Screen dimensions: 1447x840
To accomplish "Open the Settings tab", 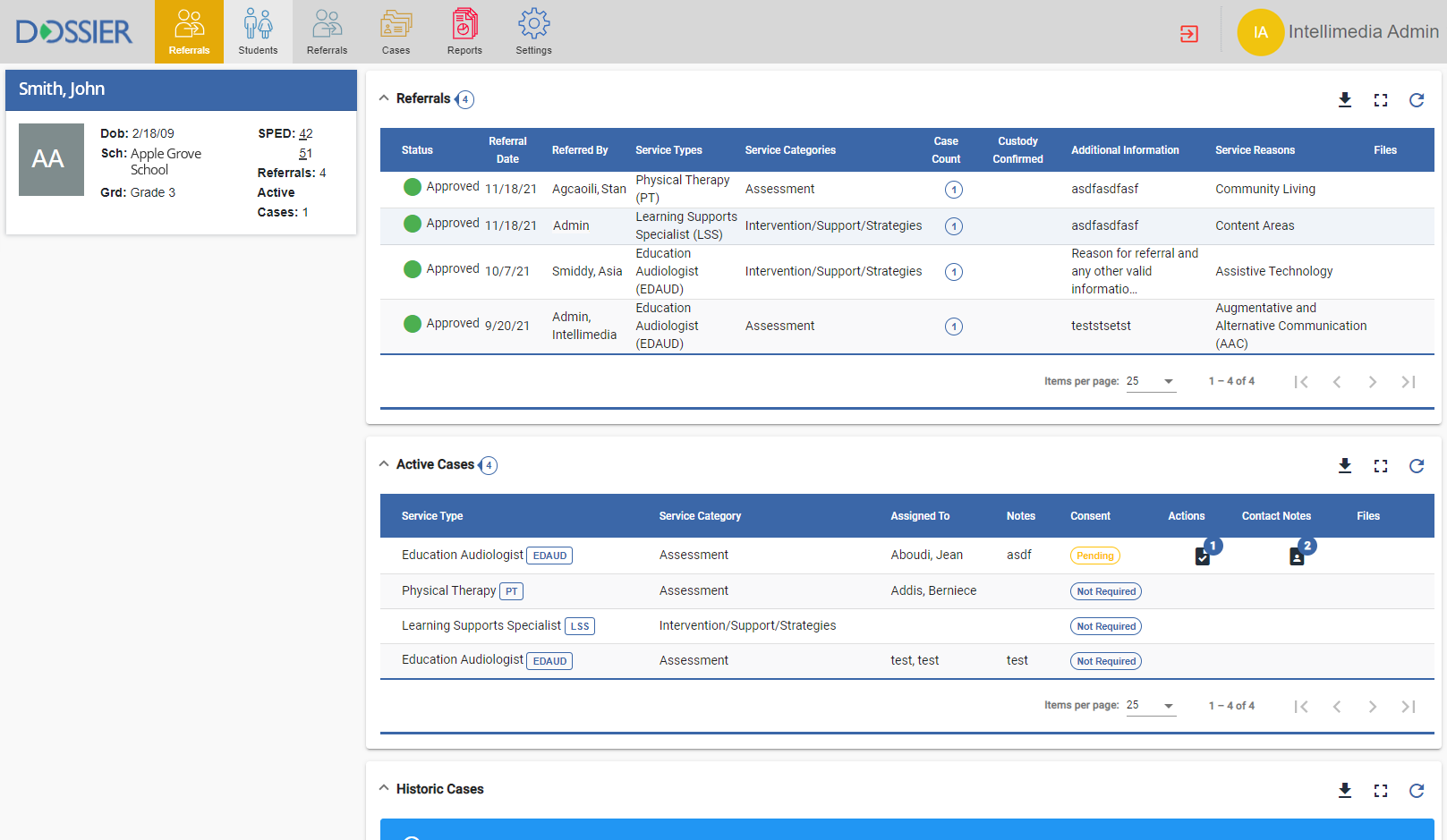I will click(533, 32).
